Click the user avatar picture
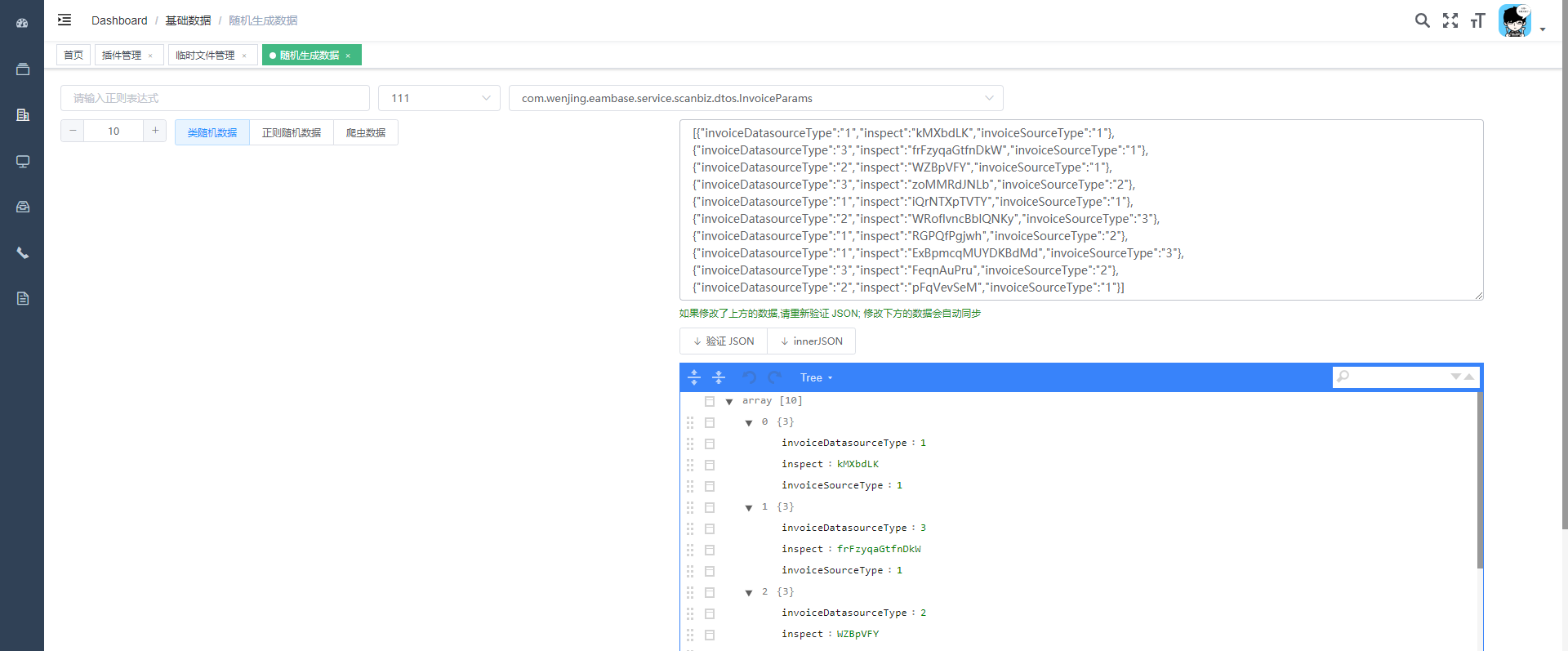This screenshot has height=651, width=1568. click(1515, 20)
